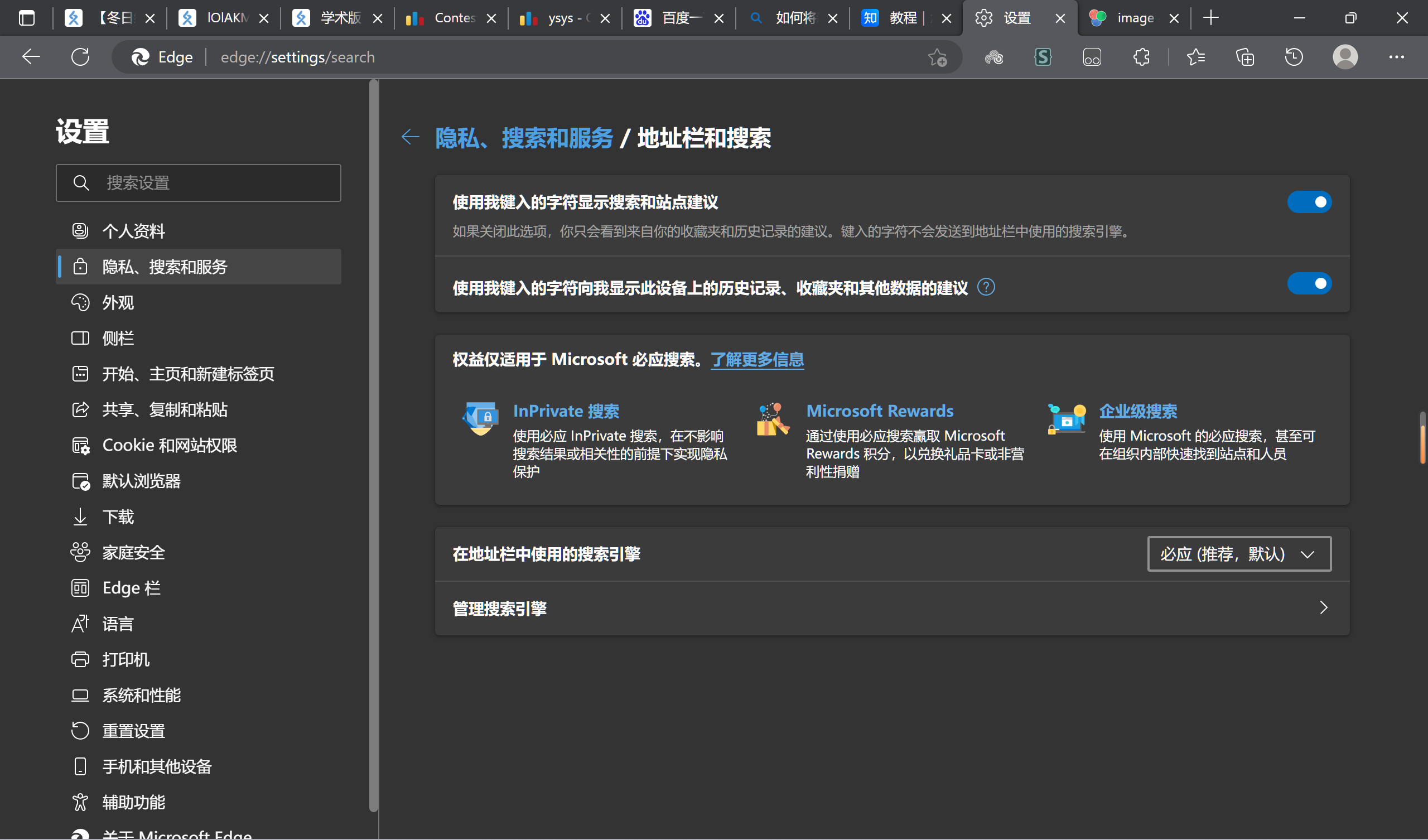The height and width of the screenshot is (840, 1428).
Task: Click the 隐私、搜索和服务 breadcrumb link
Action: 524,138
